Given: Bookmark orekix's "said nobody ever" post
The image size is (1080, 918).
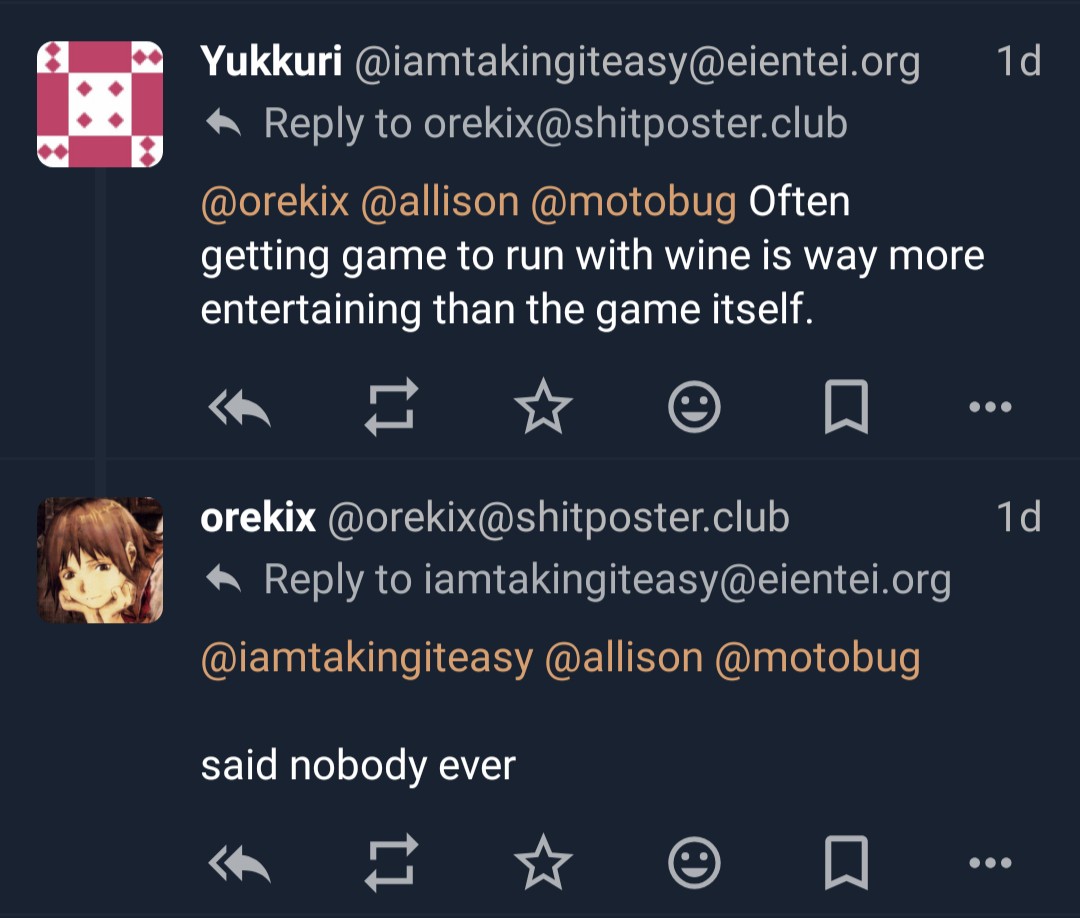Looking at the screenshot, I should [x=846, y=862].
